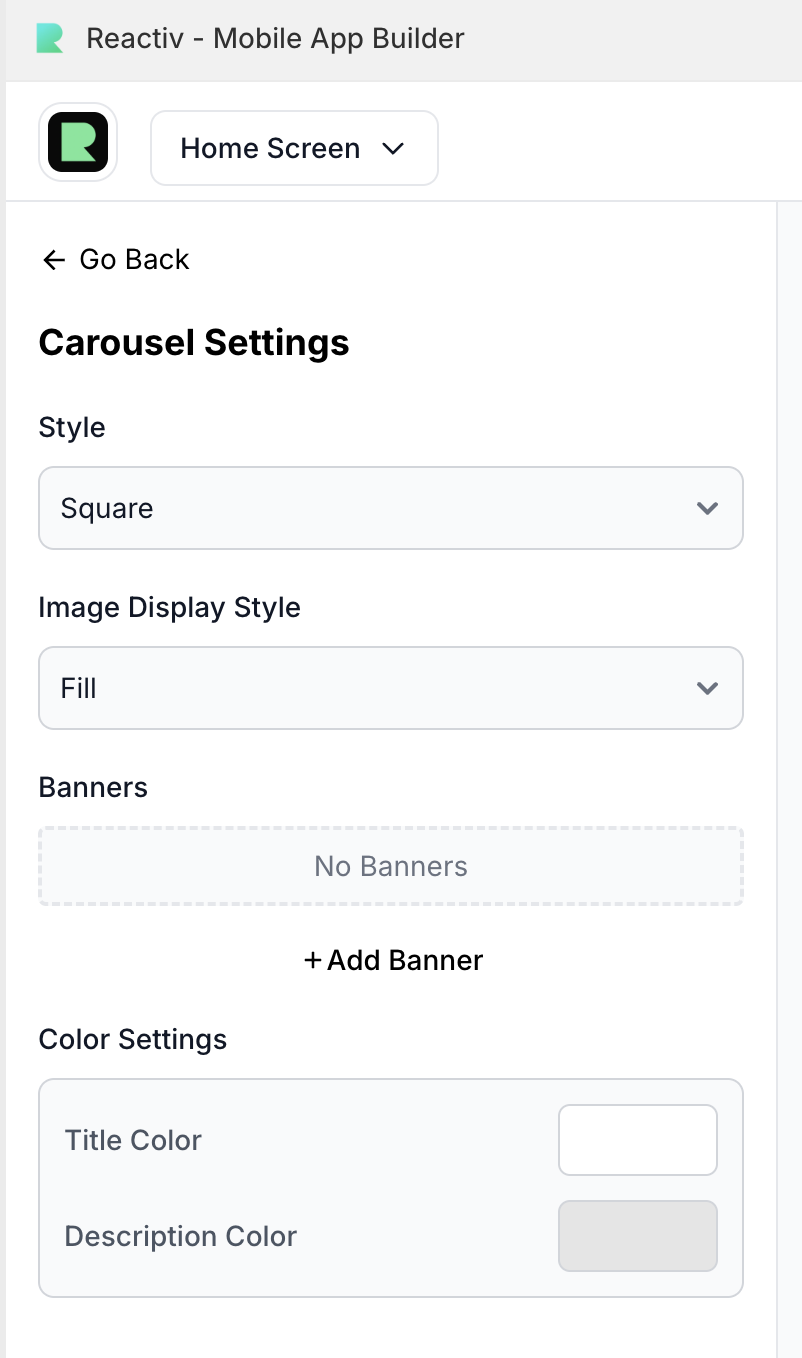Screen dimensions: 802x1358
Task: Click the Reactiv logo in the app header
Action: pyautogui.click(x=78, y=142)
